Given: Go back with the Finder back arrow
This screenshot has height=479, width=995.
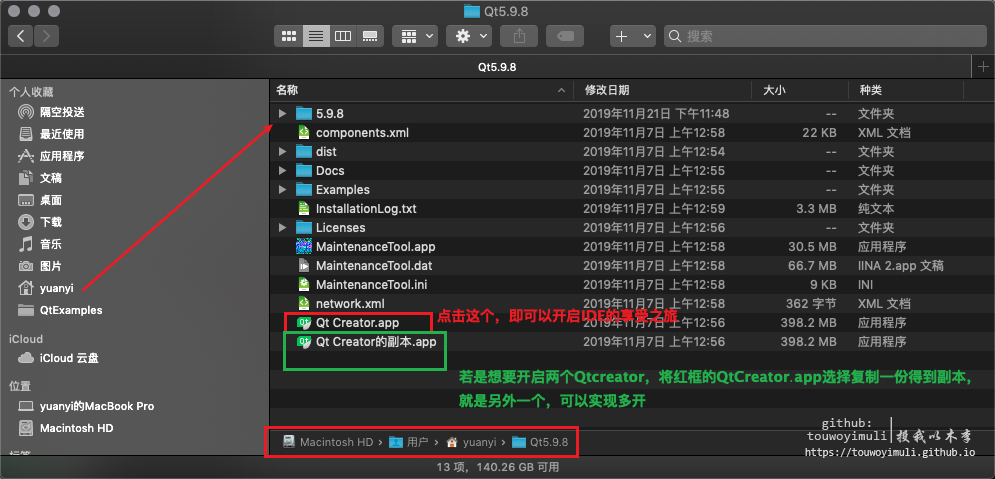Looking at the screenshot, I should pos(20,36).
